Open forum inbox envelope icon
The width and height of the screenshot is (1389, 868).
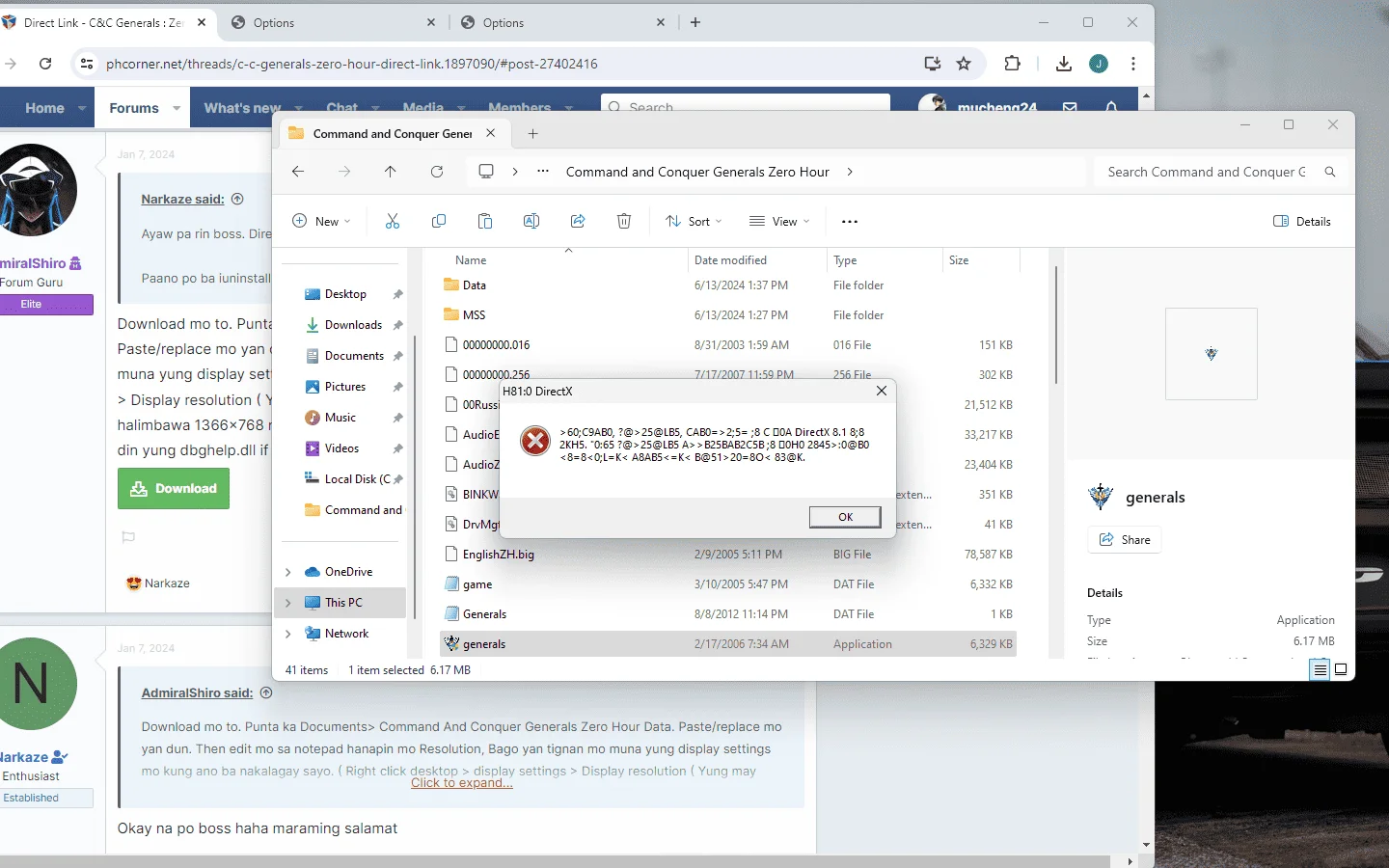point(1070,107)
